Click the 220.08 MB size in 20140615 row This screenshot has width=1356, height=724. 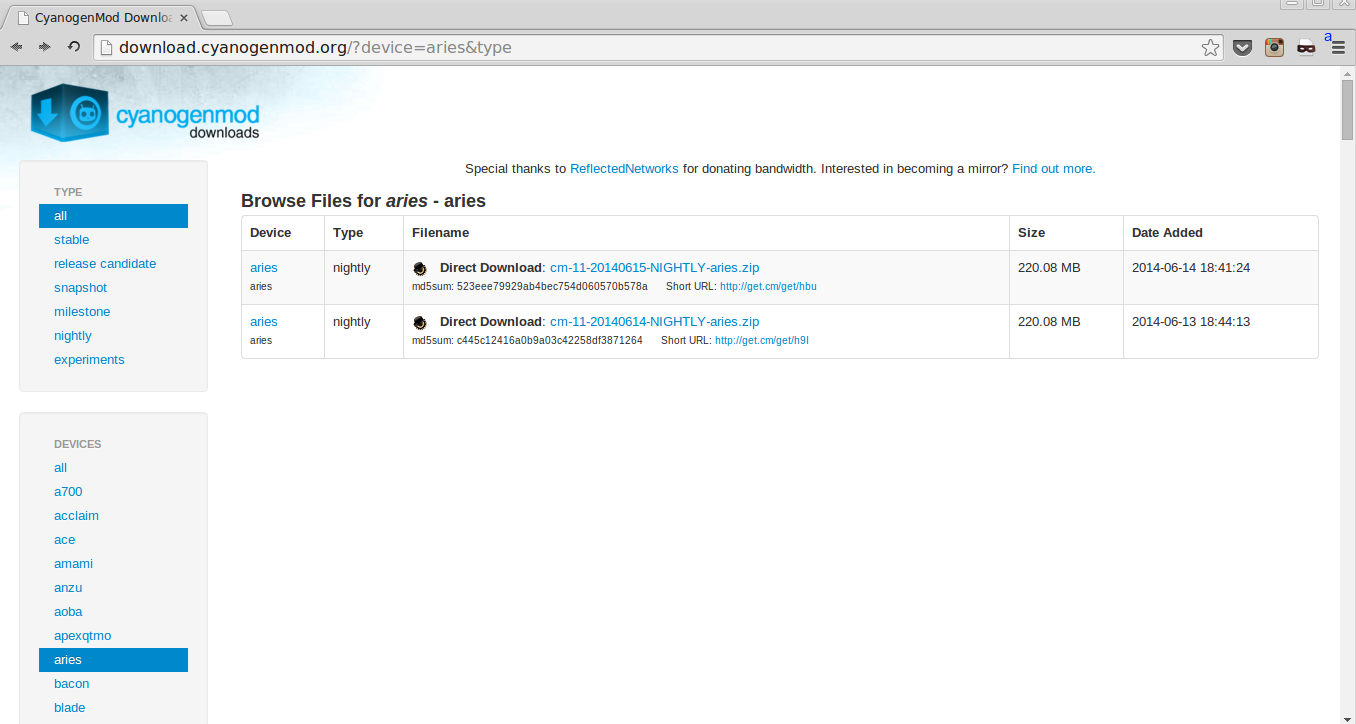coord(1049,268)
